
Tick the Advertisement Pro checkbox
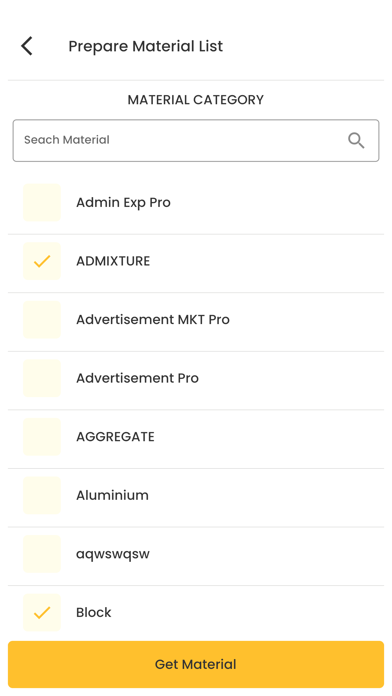tap(42, 378)
